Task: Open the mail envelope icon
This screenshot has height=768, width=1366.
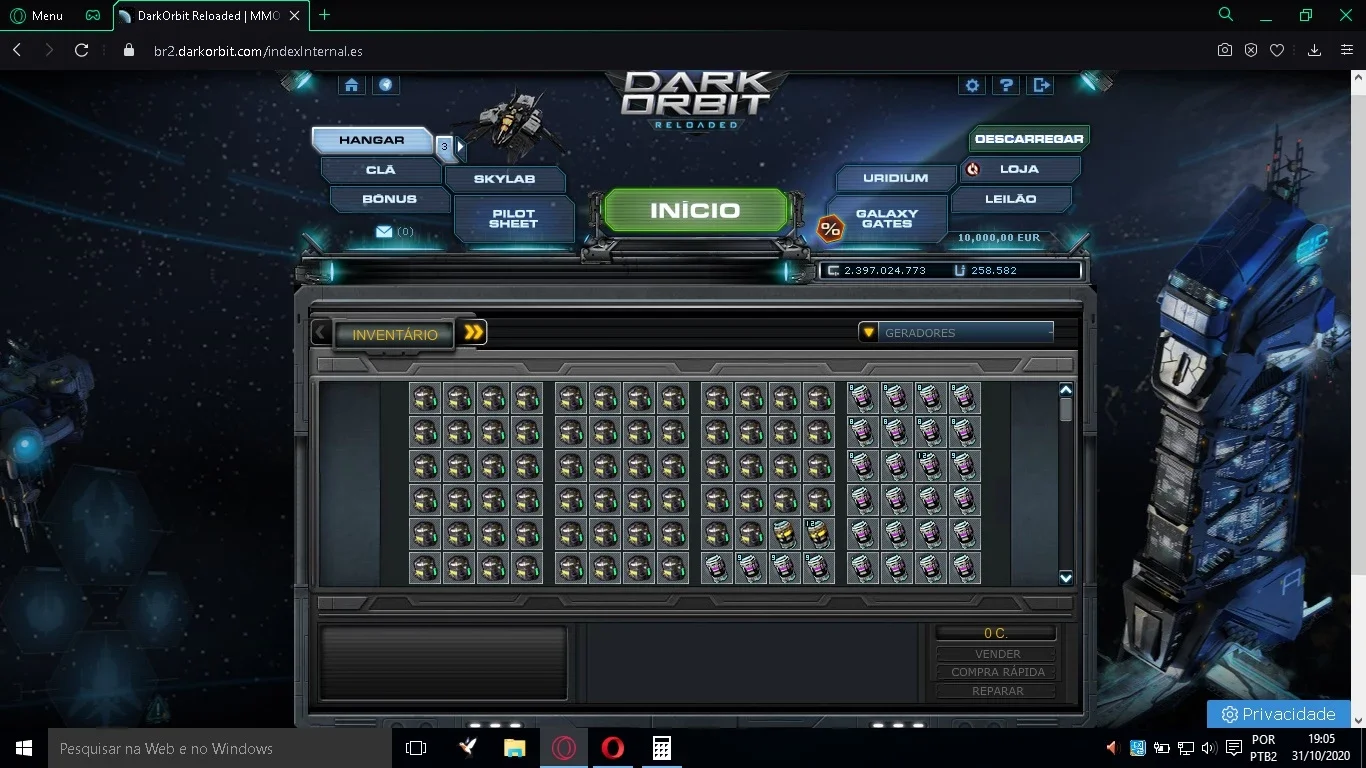Action: pyautogui.click(x=384, y=231)
